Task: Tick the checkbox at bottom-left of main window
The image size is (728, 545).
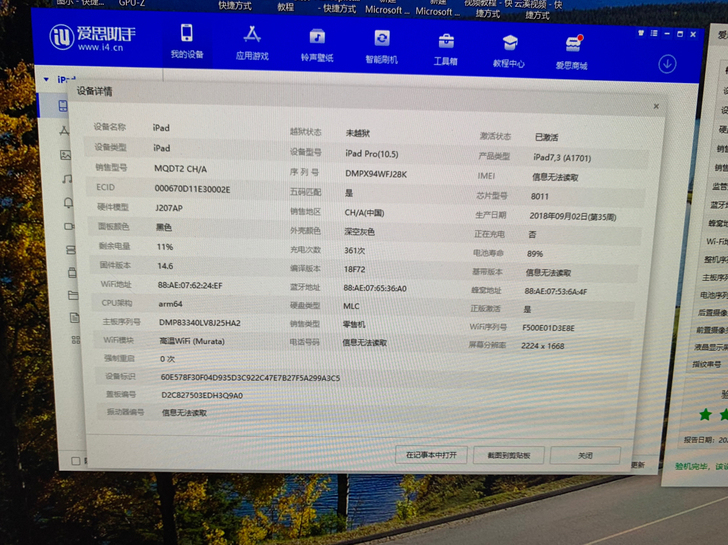Action: pyautogui.click(x=76, y=461)
